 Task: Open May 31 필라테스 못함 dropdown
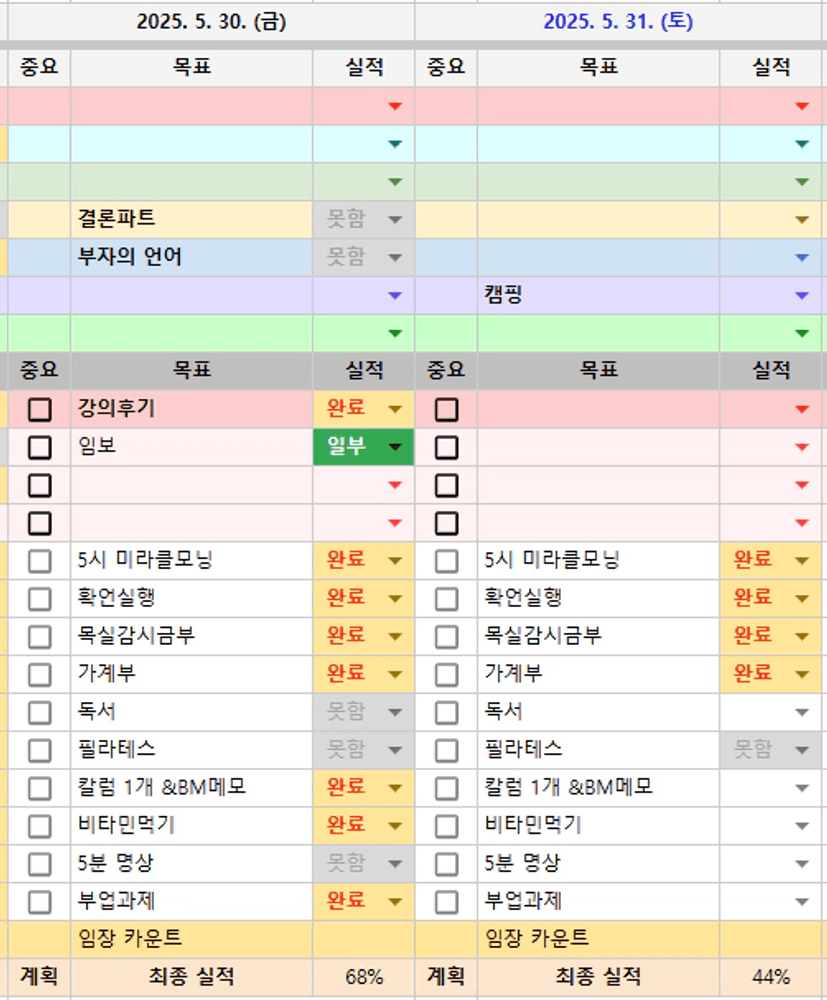(x=801, y=750)
